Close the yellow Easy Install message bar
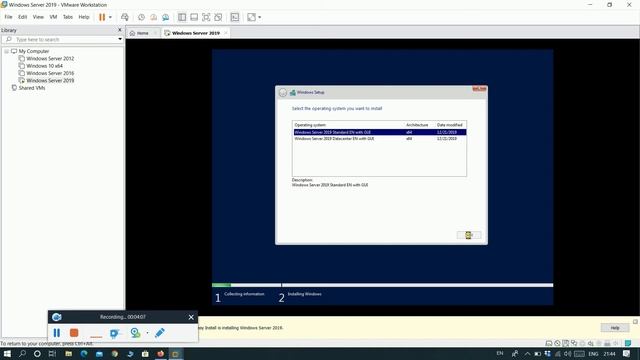 pyautogui.click(x=635, y=322)
